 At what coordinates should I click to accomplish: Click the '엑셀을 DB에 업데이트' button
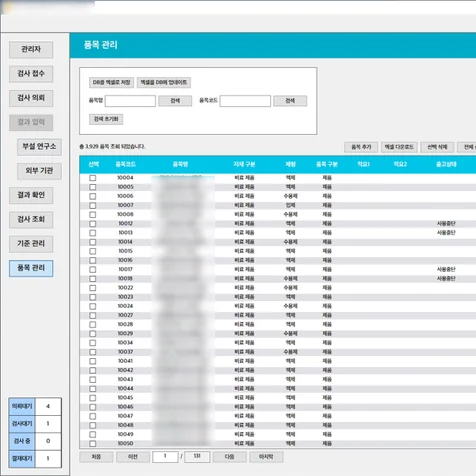click(164, 82)
